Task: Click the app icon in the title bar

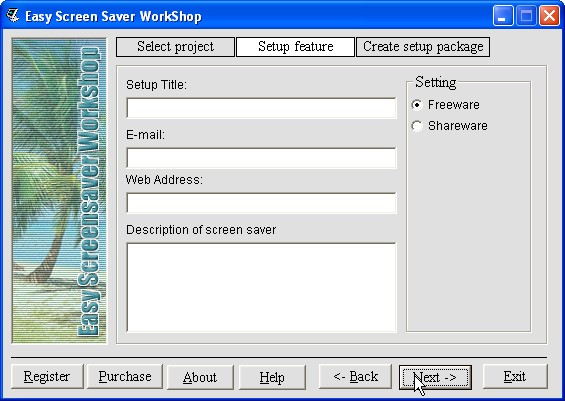Action: pos(12,15)
